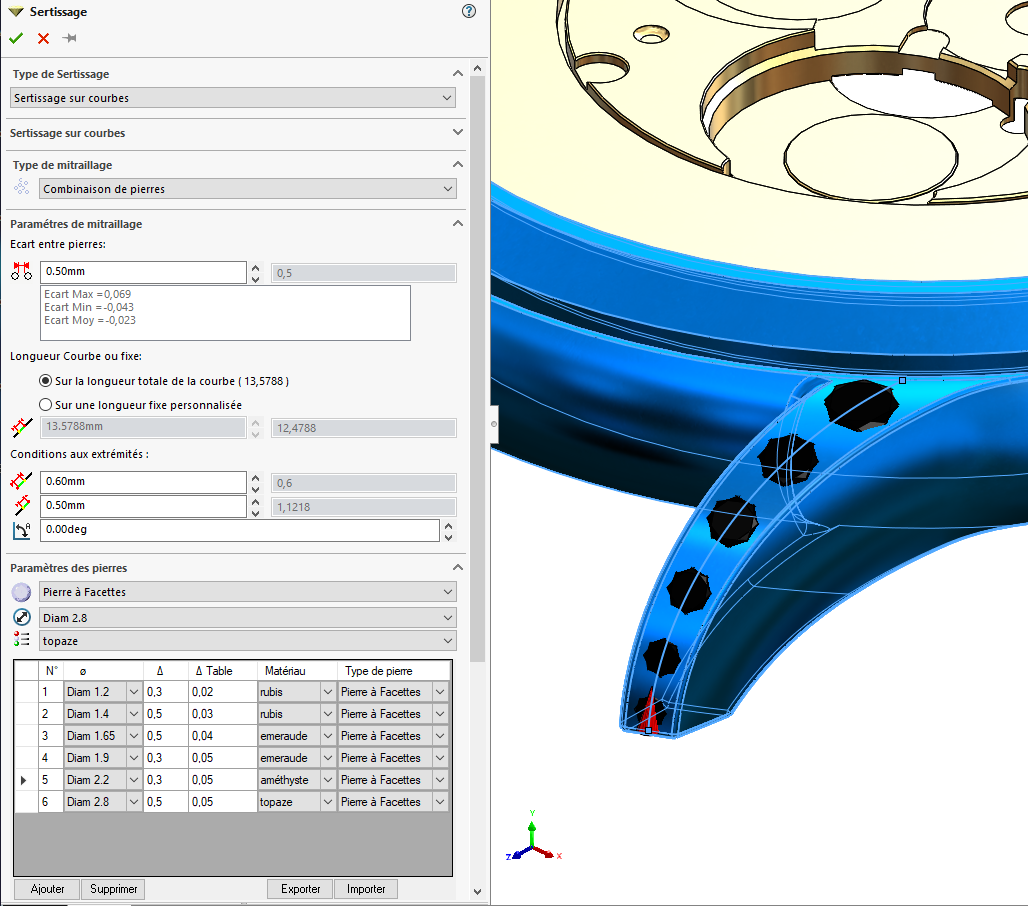This screenshot has height=906, width=1028.
Task: Click the stone gap icon beside 0.50mm
Action: click(21, 272)
